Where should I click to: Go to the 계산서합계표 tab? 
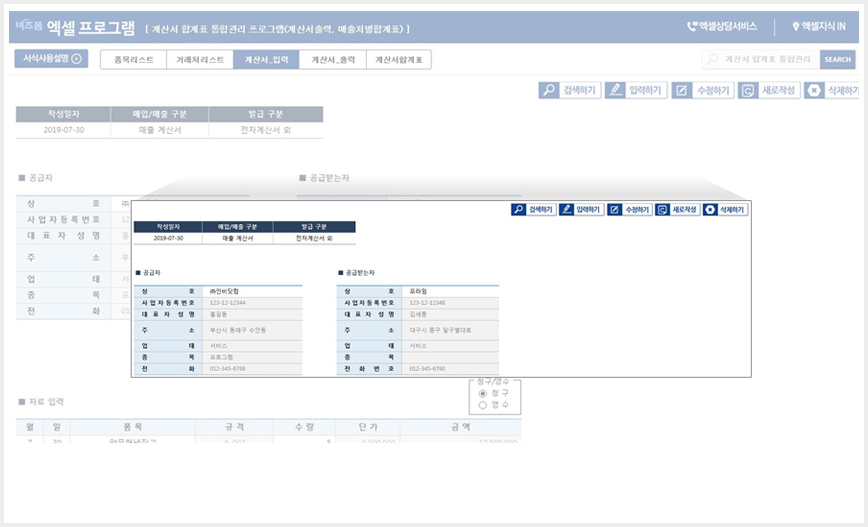point(399,60)
